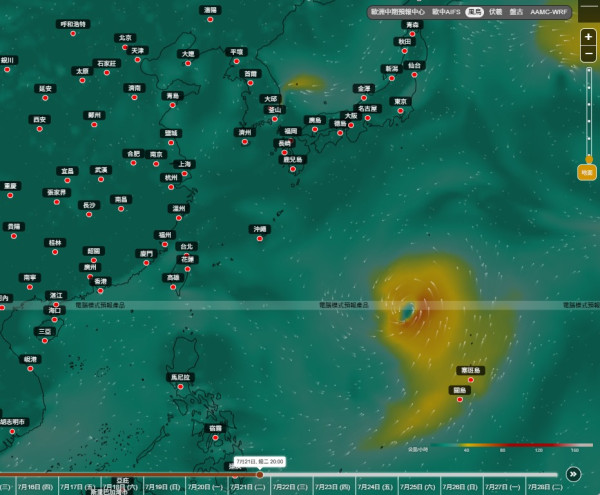Select the 歐洲中期預報中心 model tab
600x495 pixels.
point(398,12)
